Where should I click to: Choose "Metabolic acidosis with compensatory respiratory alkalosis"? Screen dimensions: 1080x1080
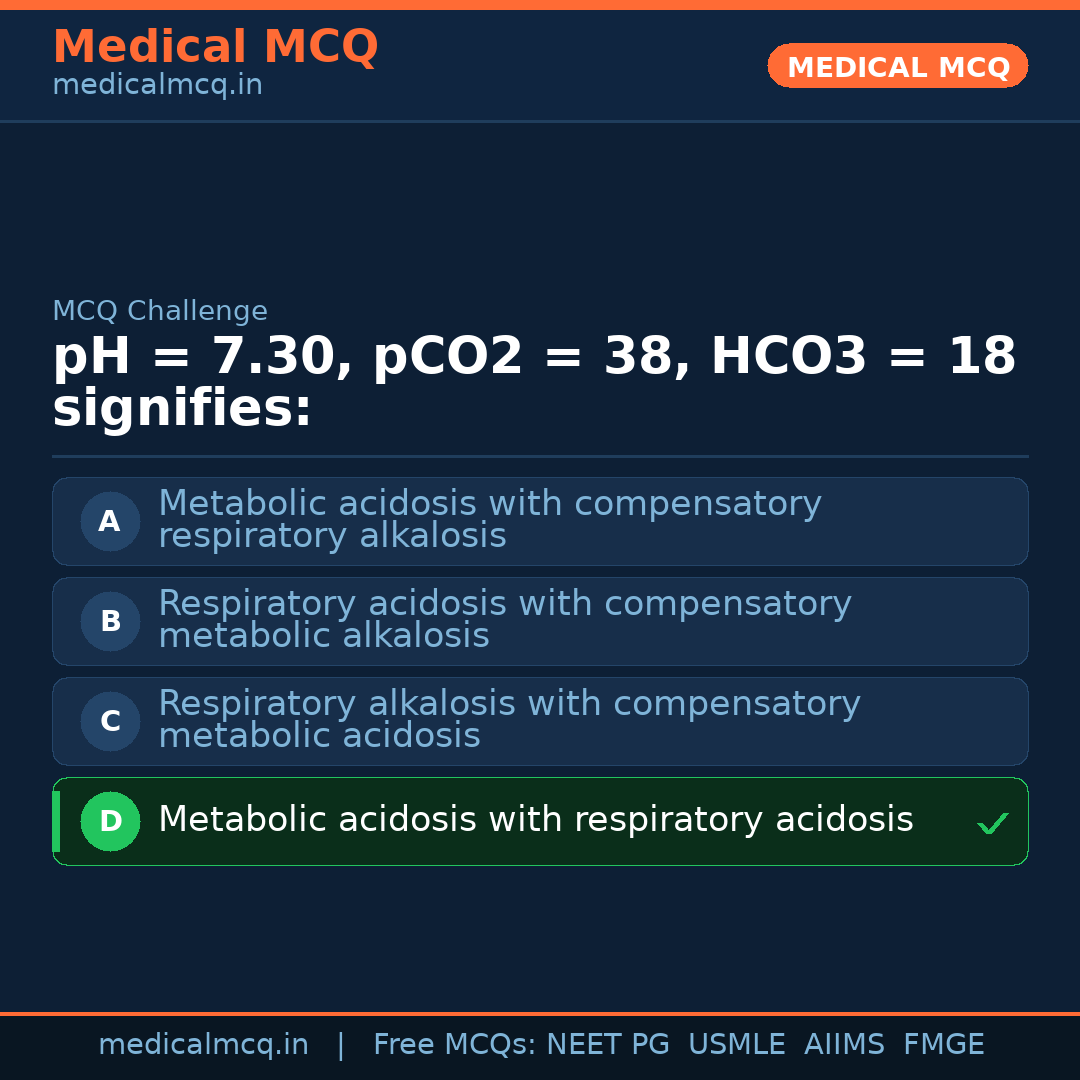pyautogui.click(x=490, y=520)
